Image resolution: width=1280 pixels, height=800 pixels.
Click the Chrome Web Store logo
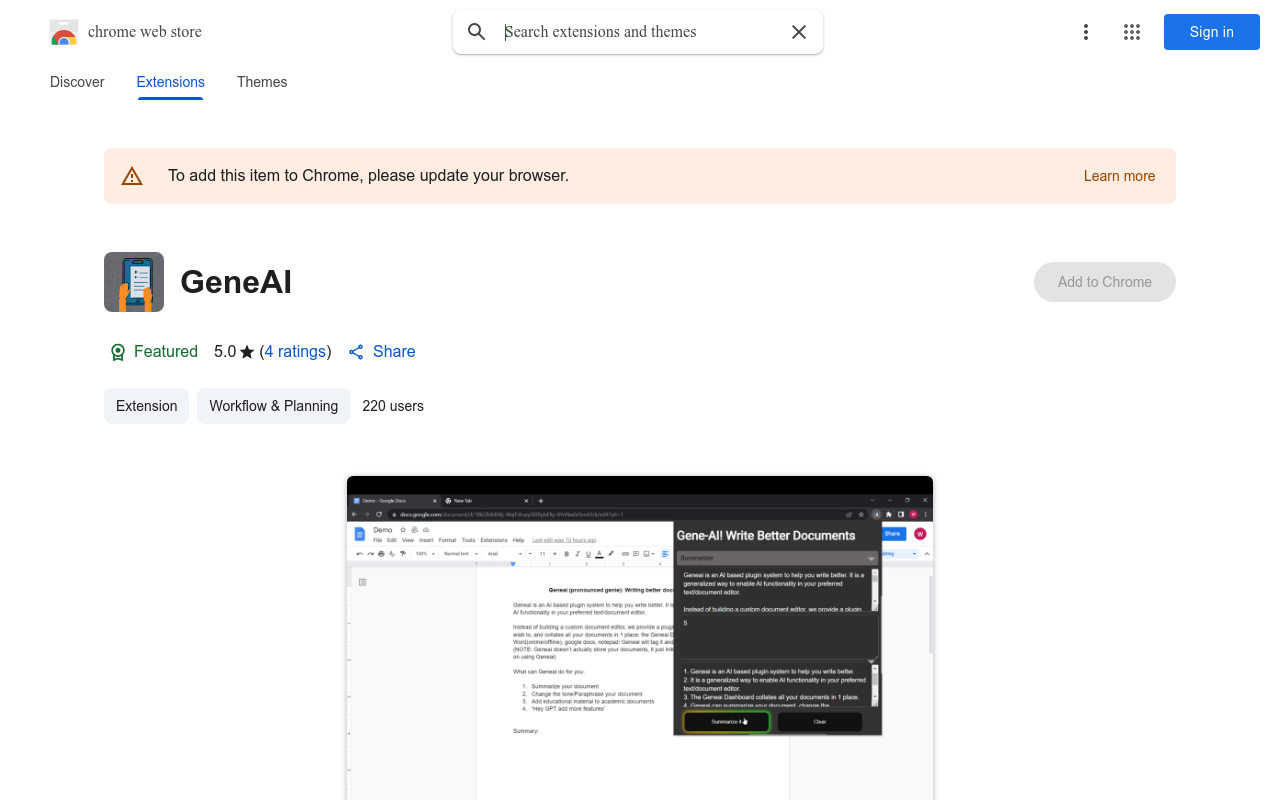(x=64, y=32)
